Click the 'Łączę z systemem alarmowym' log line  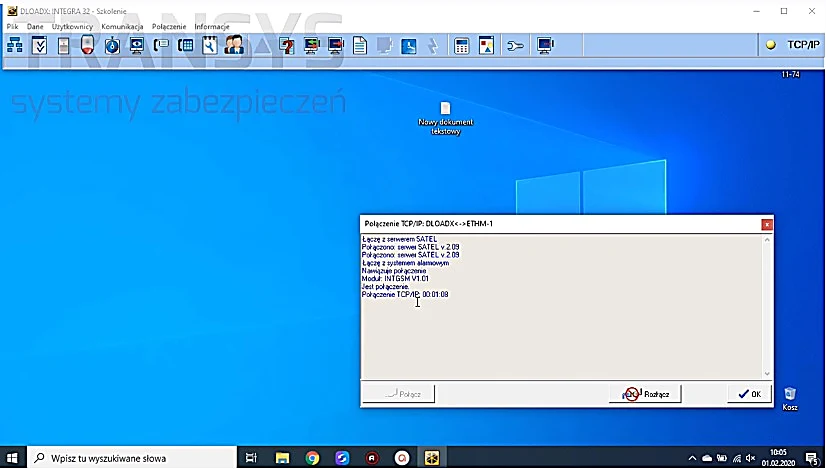click(406, 263)
